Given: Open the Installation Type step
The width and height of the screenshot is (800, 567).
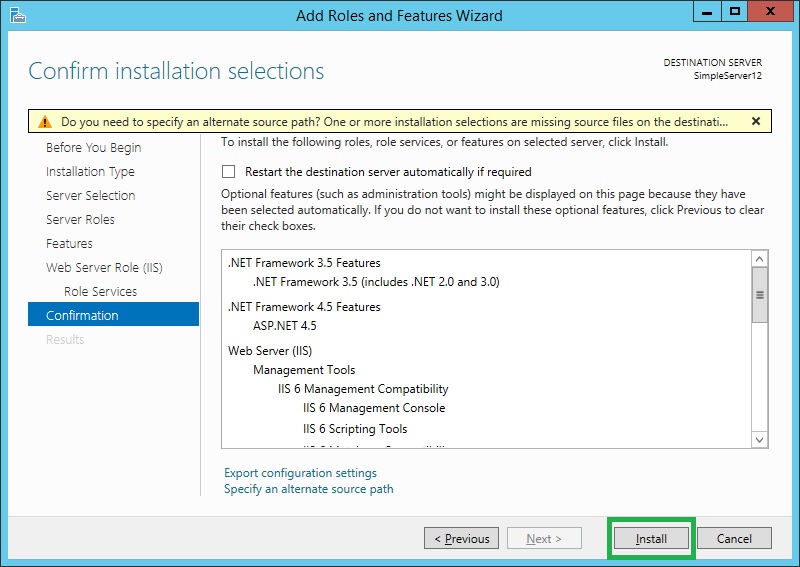Looking at the screenshot, I should click(x=90, y=172).
